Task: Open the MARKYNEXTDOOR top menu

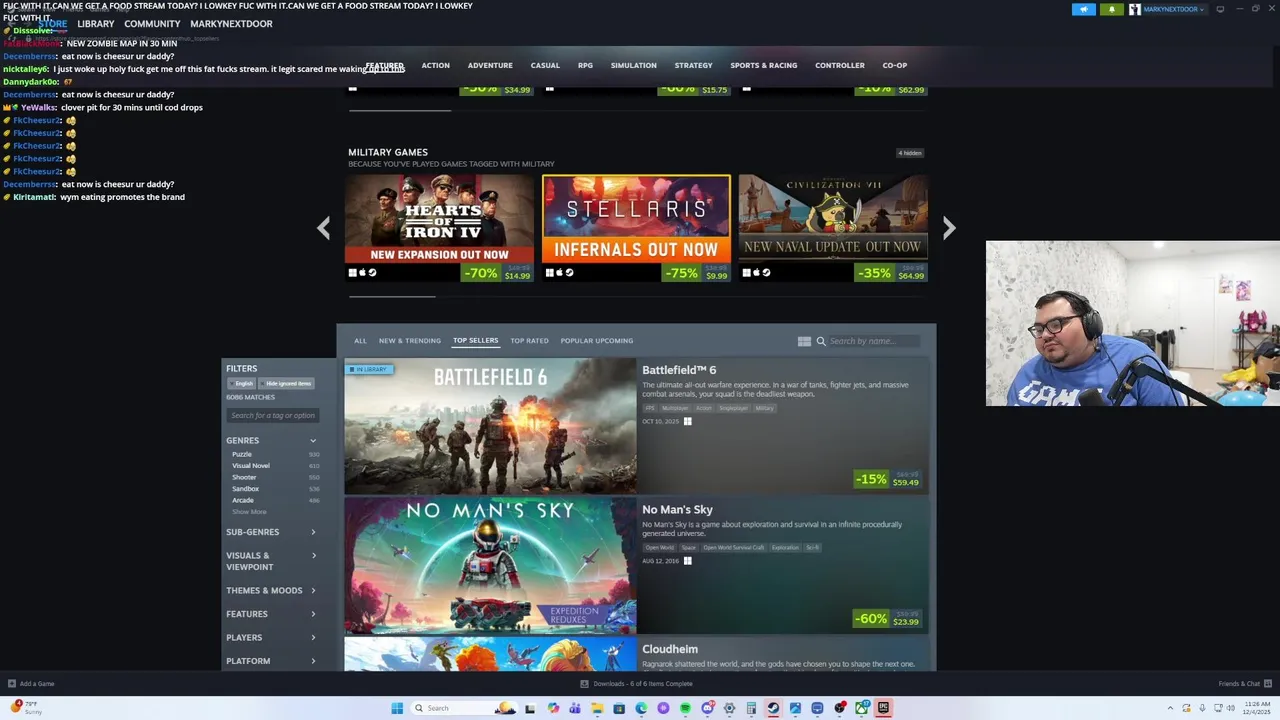Action: pos(231,24)
